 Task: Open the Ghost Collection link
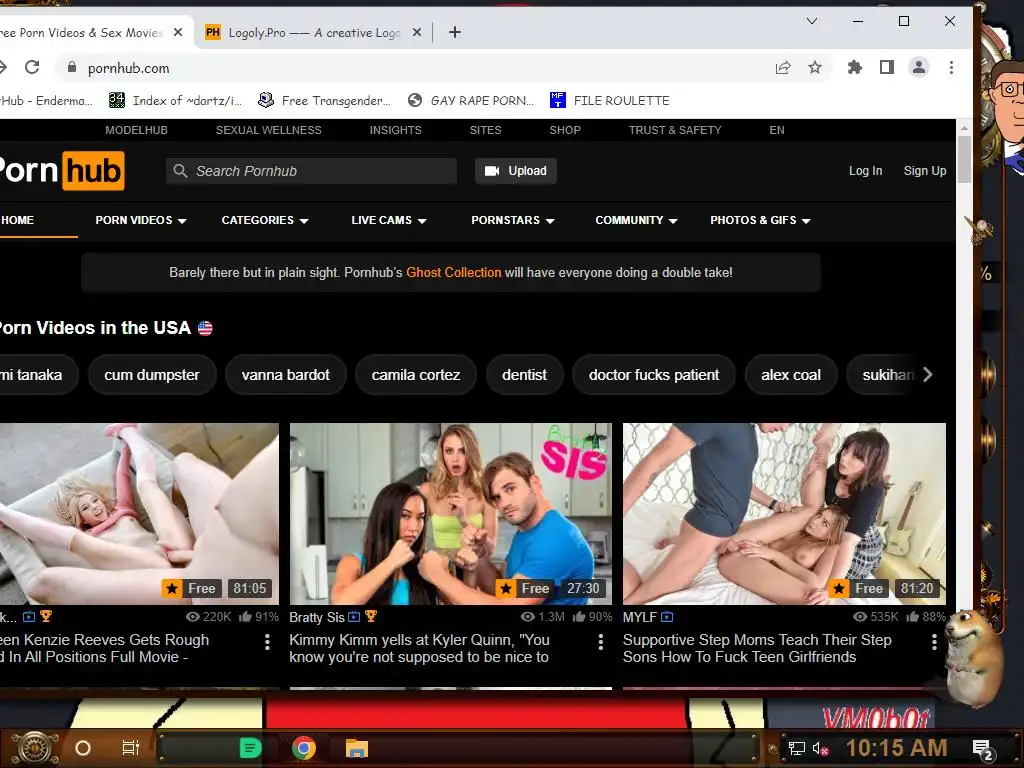coord(453,272)
